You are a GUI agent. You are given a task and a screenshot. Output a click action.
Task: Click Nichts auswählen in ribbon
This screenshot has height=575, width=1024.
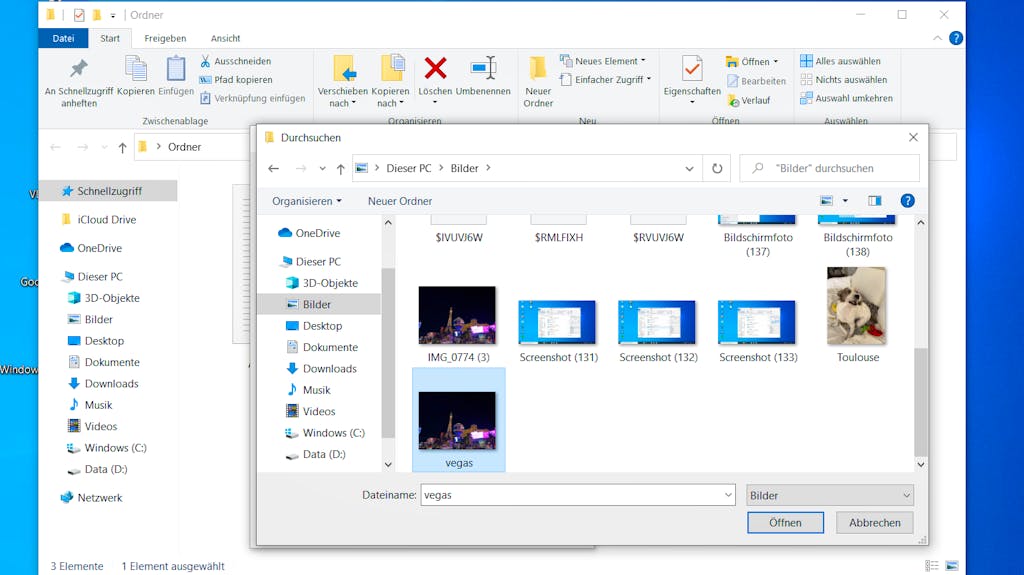844,80
